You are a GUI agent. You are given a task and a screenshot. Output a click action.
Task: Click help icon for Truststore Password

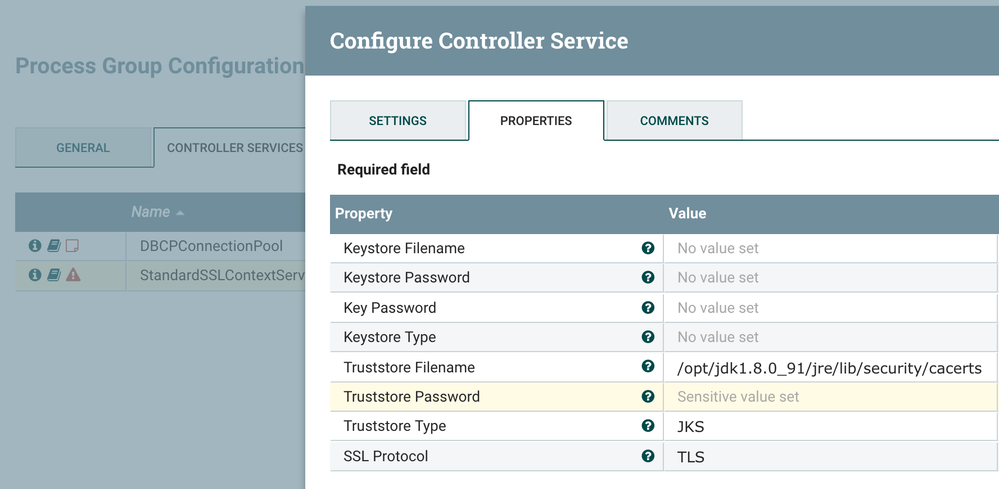point(648,397)
